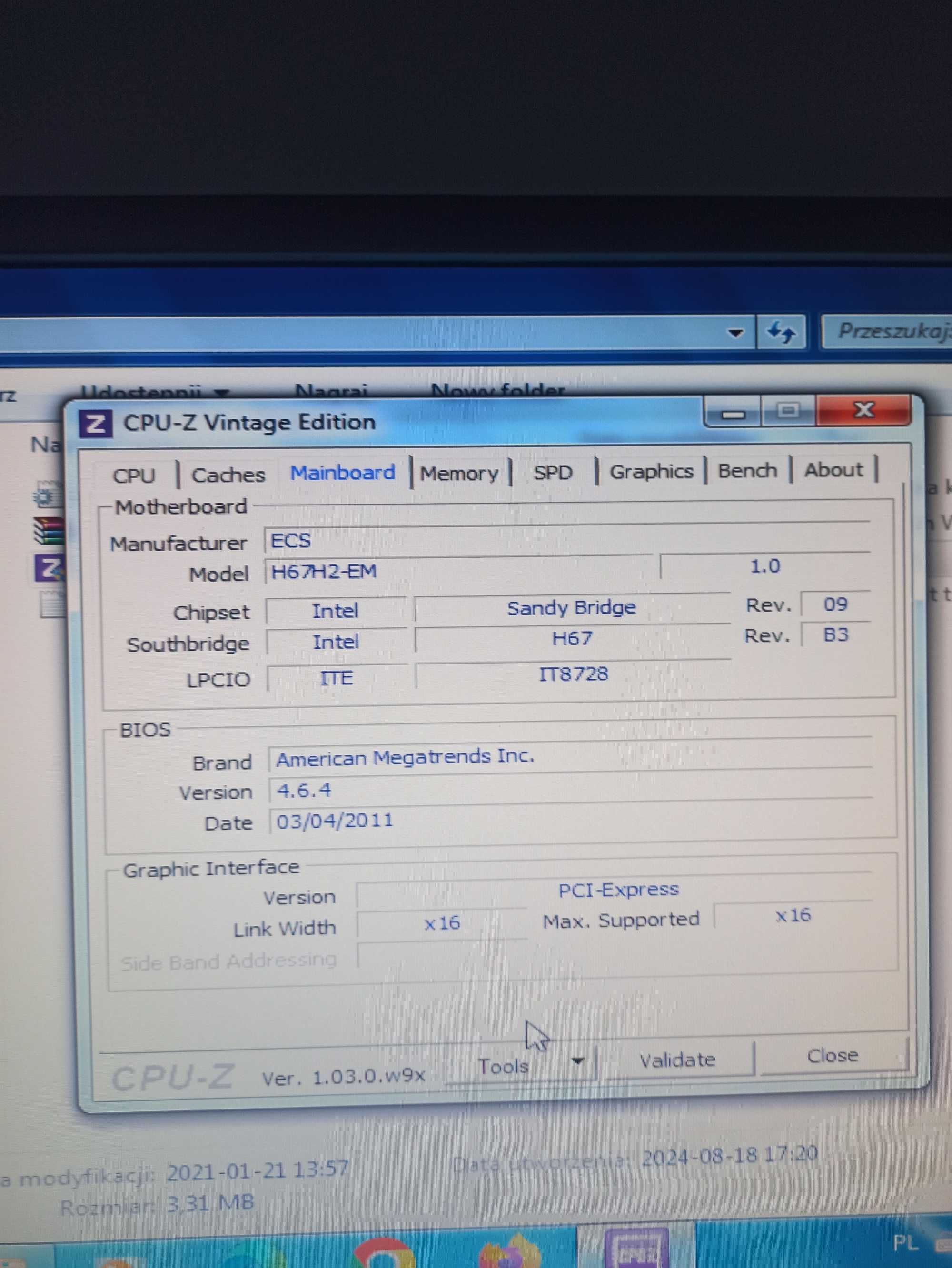
Task: Click the CPU-Z logo in the title bar
Action: 95,425
